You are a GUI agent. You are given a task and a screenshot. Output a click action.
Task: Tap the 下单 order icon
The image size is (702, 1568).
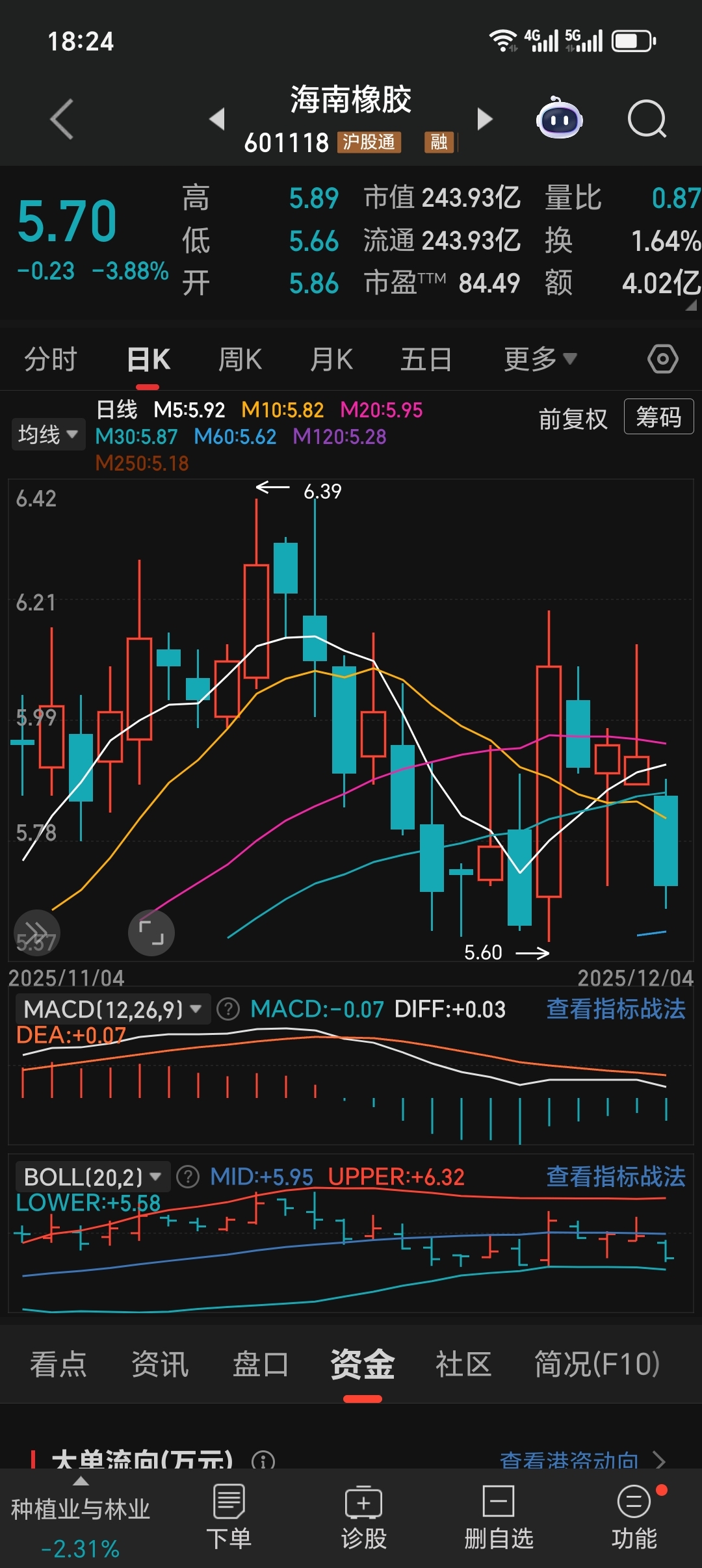click(x=229, y=1502)
